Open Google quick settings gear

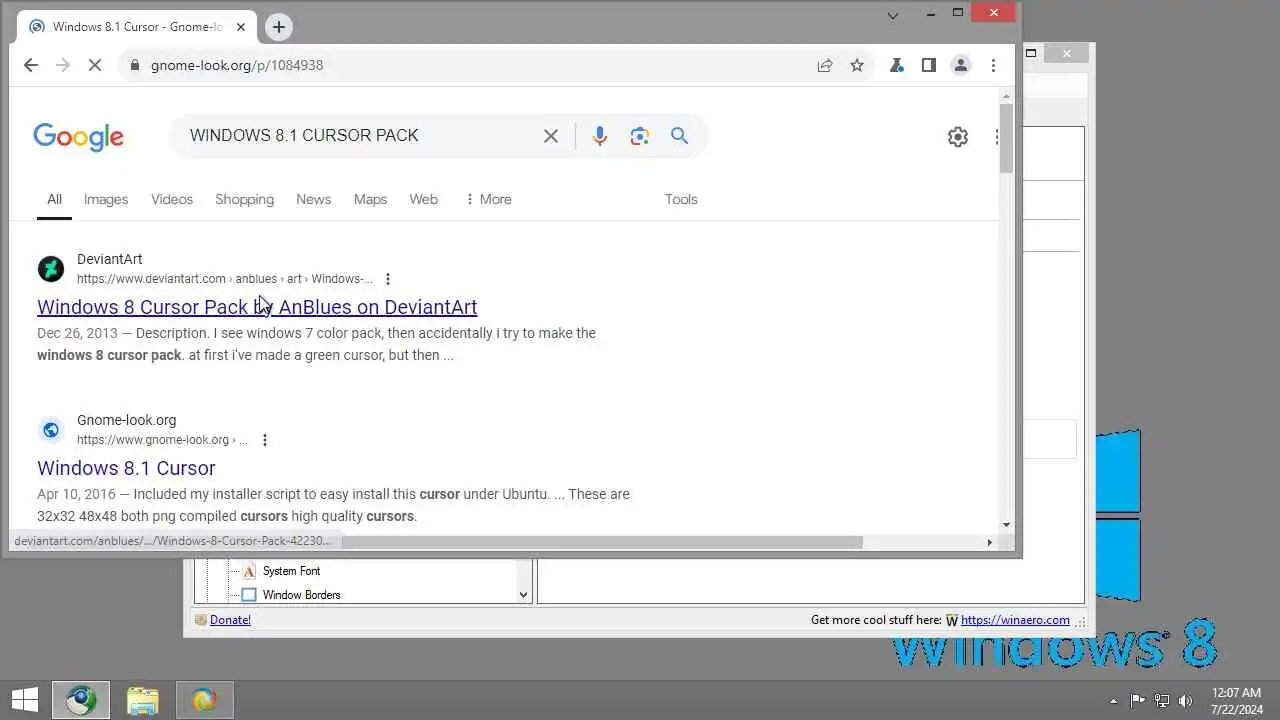pyautogui.click(x=958, y=137)
